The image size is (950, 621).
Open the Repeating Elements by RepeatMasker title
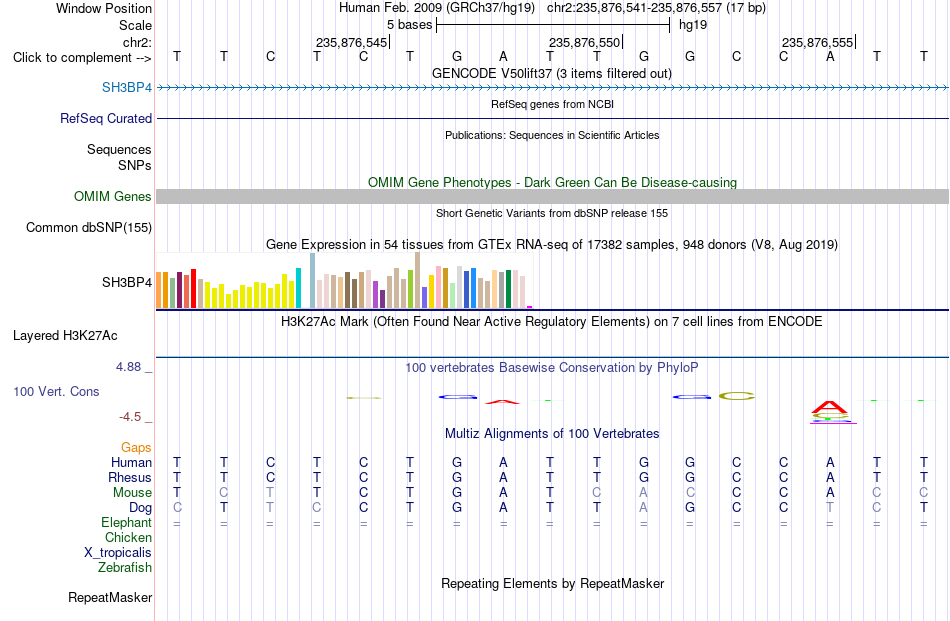tap(552, 583)
